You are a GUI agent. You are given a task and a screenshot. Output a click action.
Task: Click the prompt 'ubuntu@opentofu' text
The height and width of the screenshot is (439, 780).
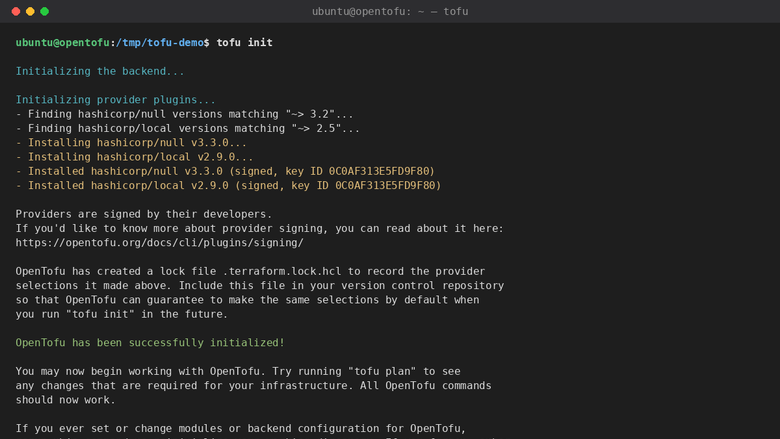tap(62, 43)
